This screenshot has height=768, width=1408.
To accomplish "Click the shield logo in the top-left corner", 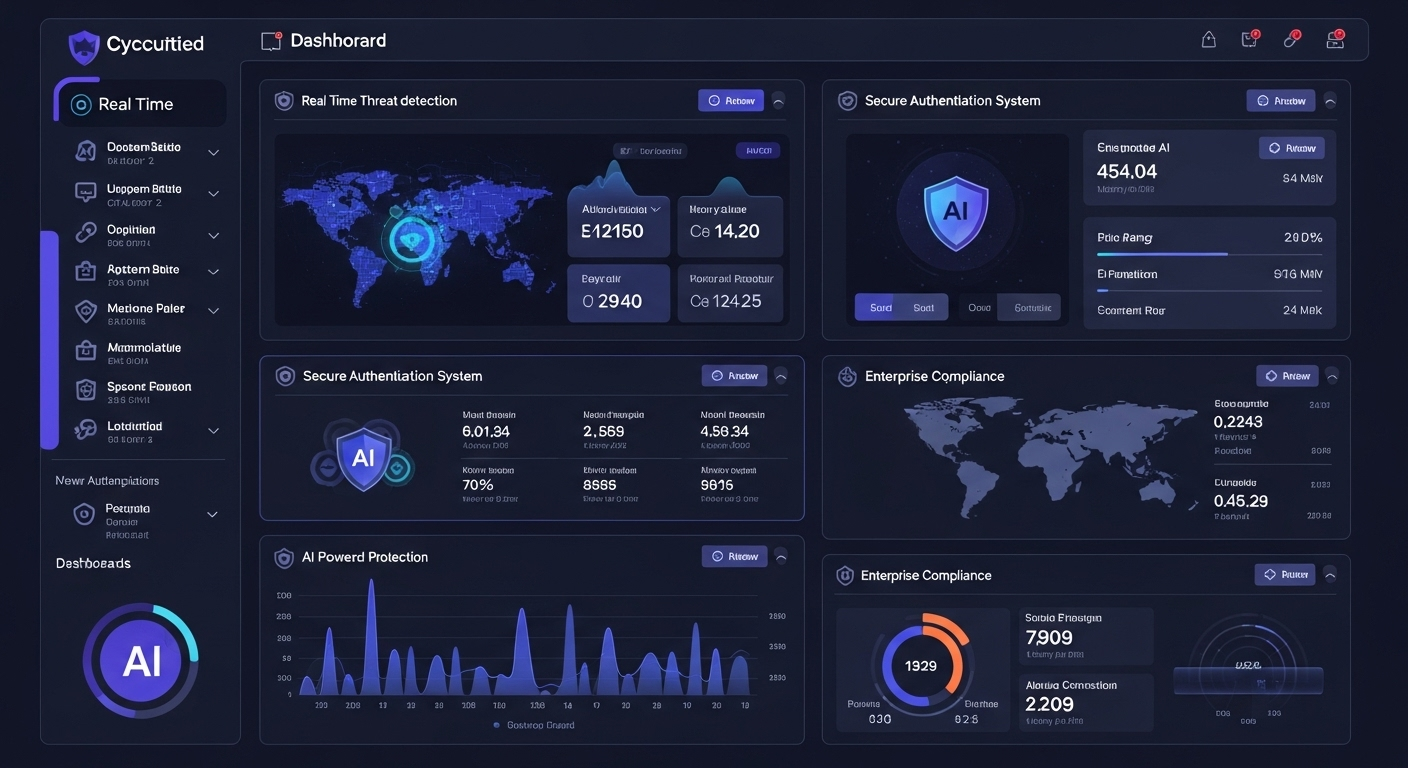I will (x=84, y=46).
